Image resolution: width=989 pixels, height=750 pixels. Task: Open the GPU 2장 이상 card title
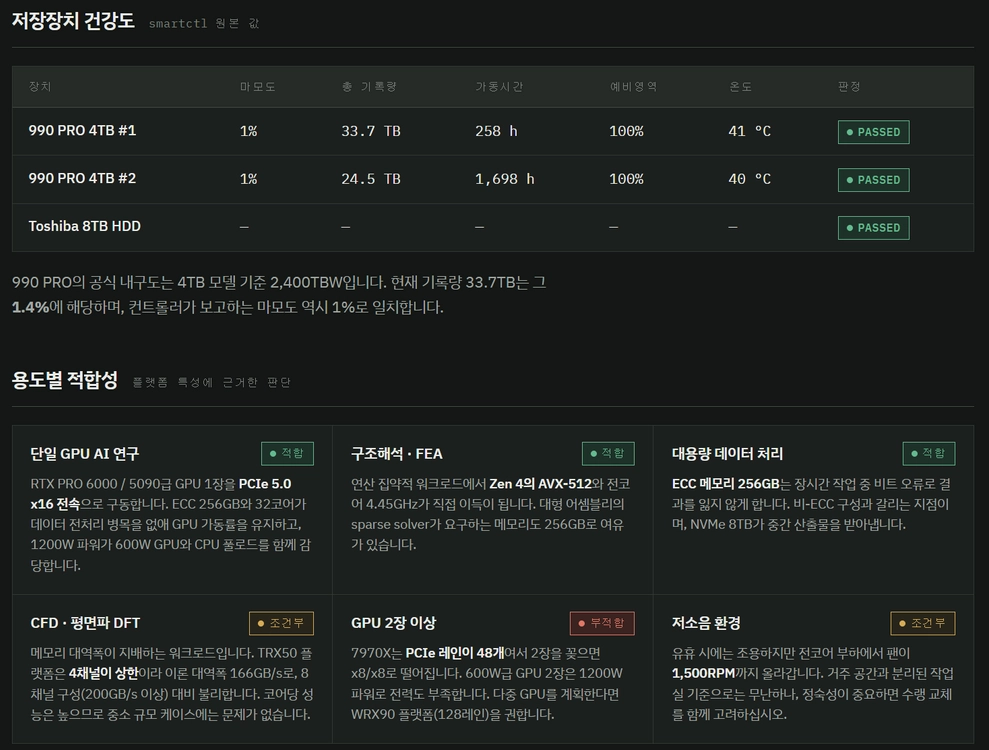pos(394,623)
